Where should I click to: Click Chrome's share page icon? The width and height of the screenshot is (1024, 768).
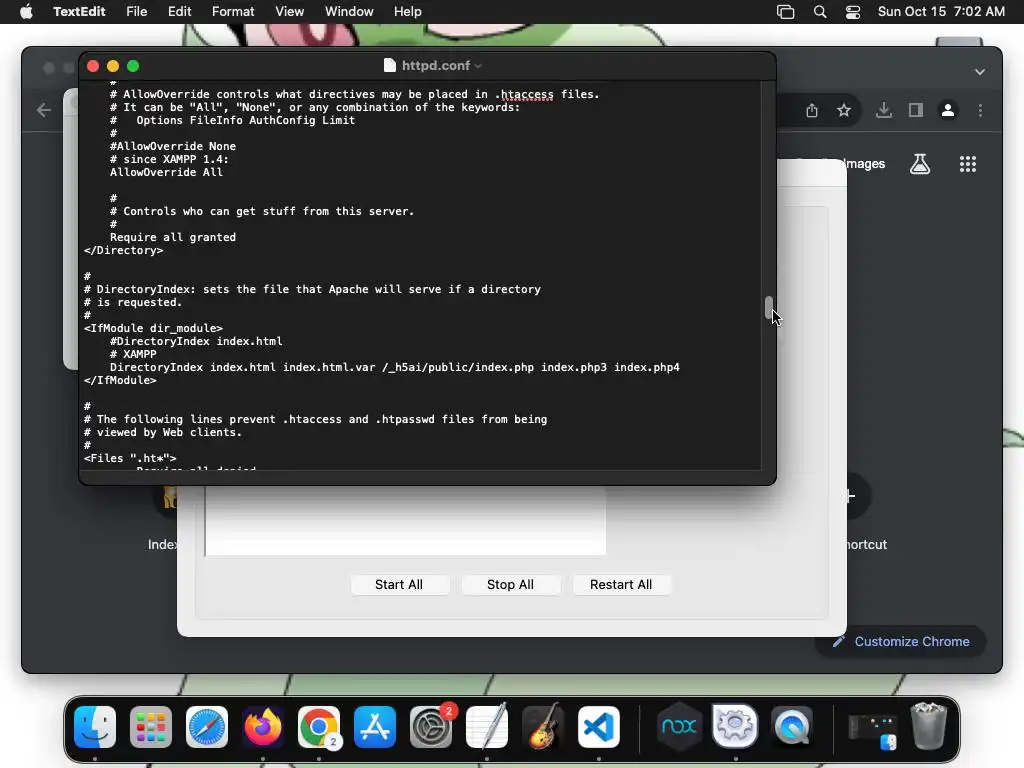click(x=812, y=110)
